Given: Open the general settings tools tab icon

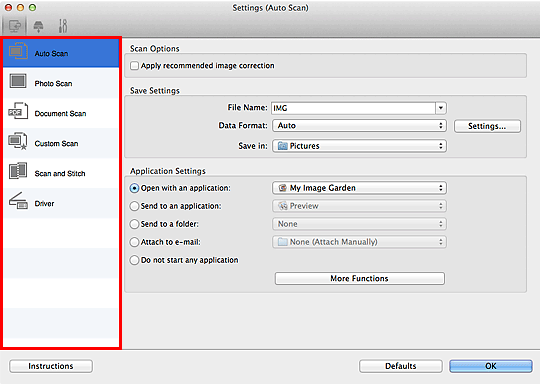Looking at the screenshot, I should pos(63,26).
